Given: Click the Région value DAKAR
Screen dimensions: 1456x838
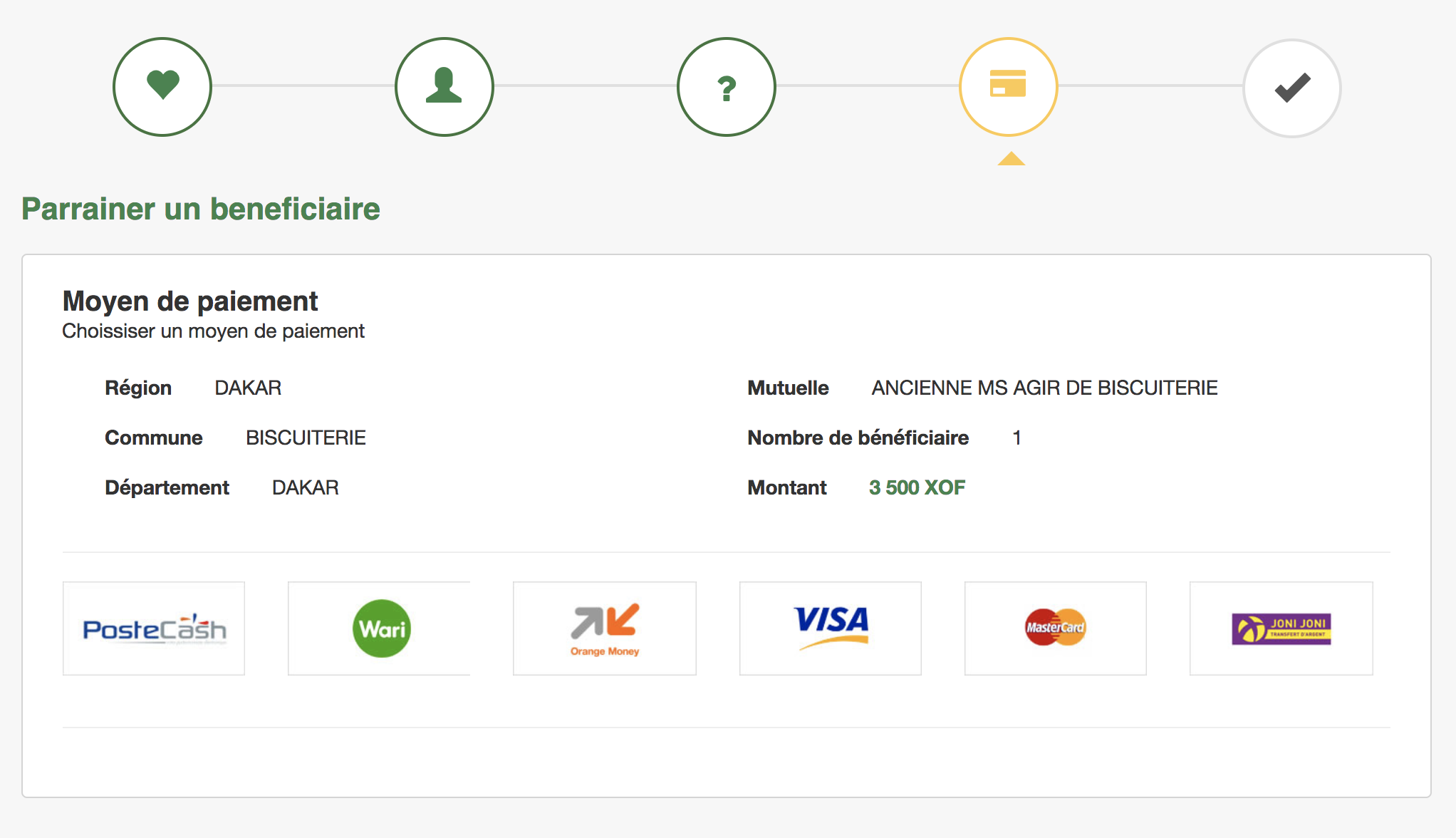Looking at the screenshot, I should tap(248, 388).
